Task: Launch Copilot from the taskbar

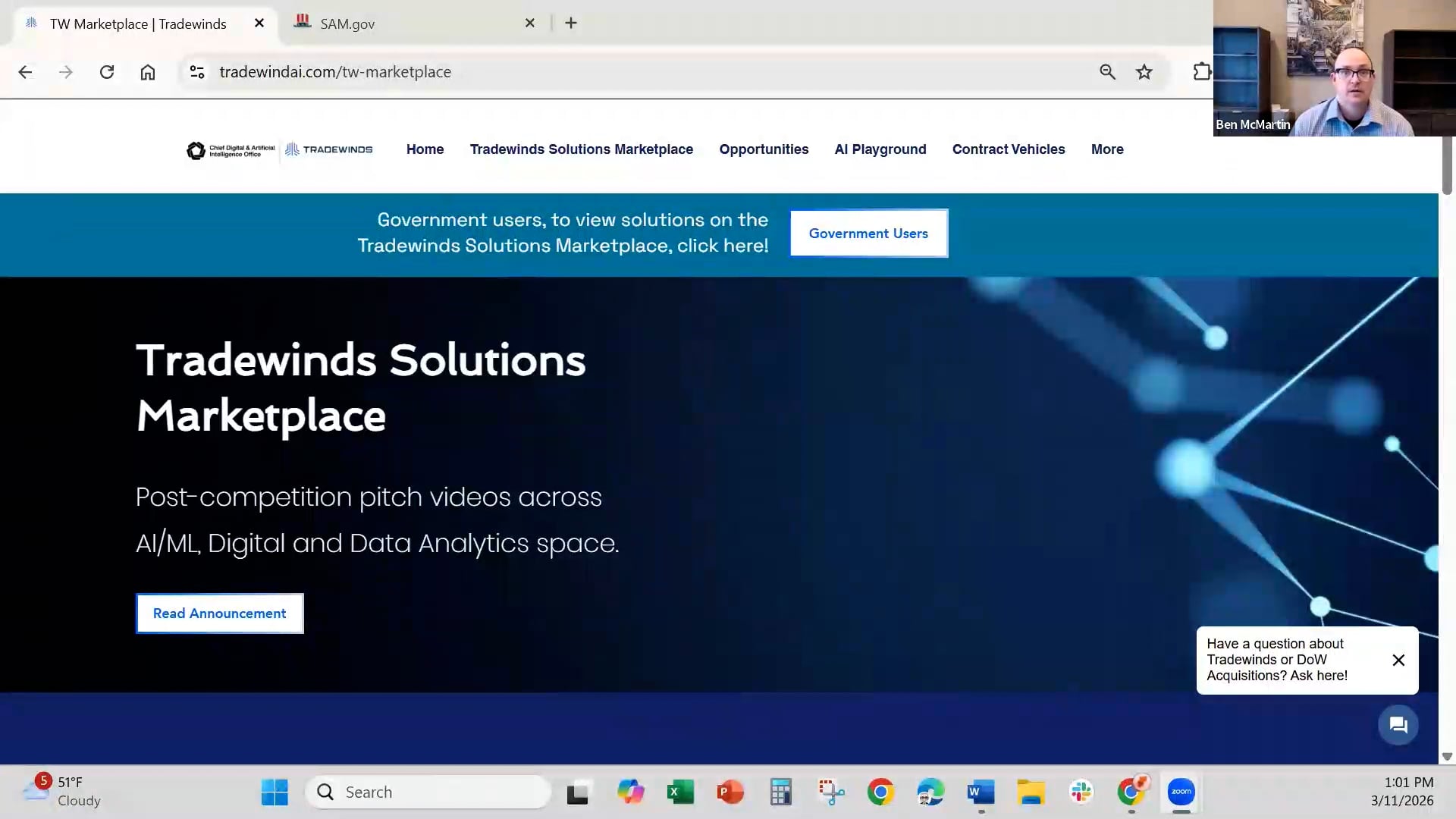Action: 630,792
